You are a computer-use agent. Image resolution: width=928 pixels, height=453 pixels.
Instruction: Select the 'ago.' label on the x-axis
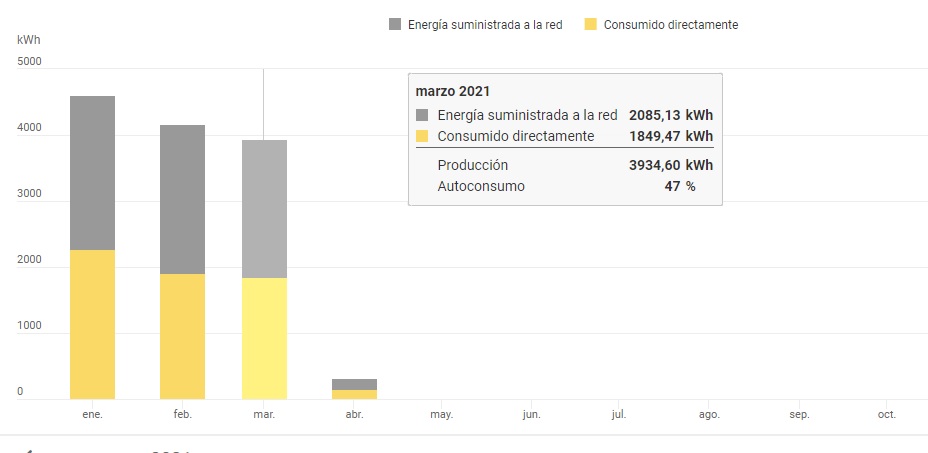click(709, 414)
